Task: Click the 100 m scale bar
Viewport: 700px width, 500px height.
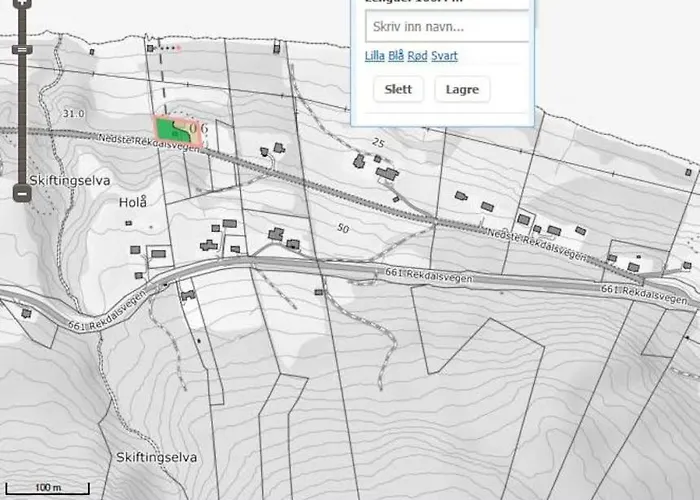Action: click(x=47, y=487)
